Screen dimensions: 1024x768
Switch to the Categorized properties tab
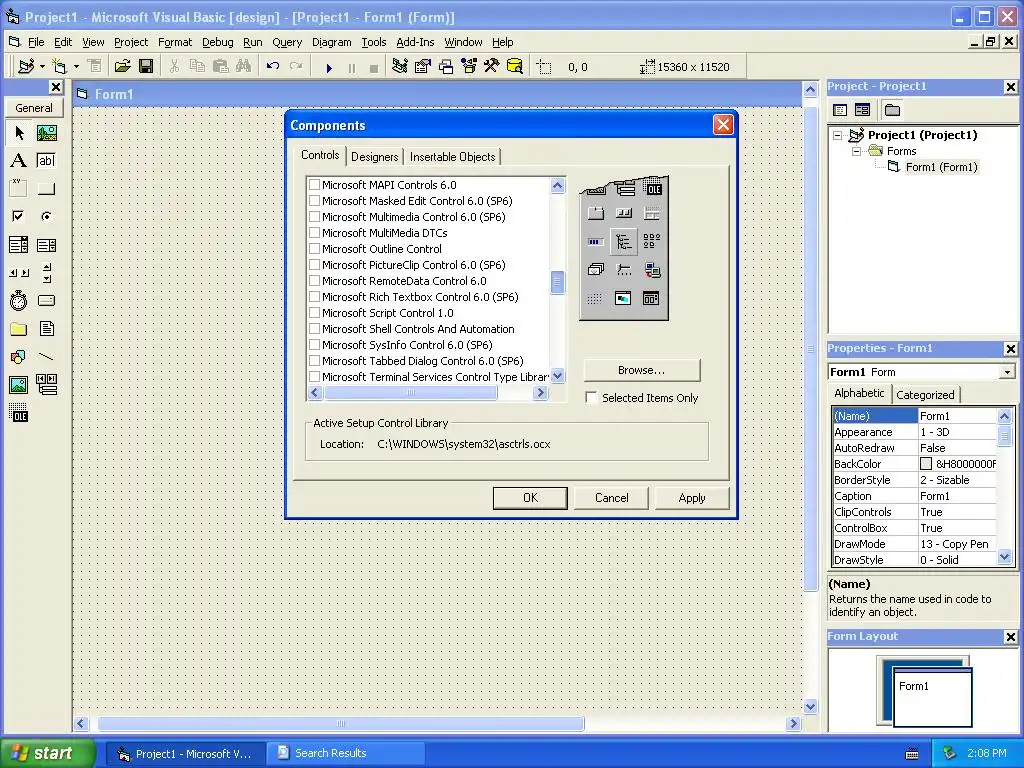[x=925, y=394]
